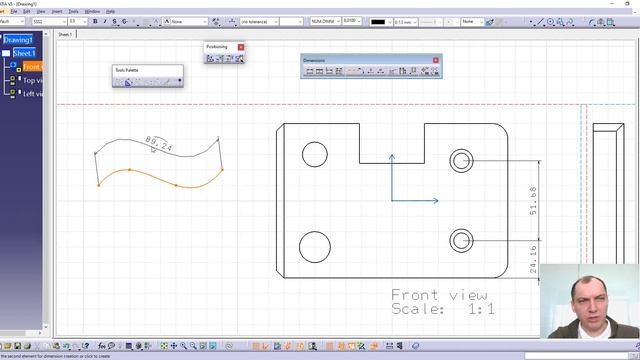Screen dimensions: 640x360
Task: Select the Line geometry tool
Action: tap(540, 22)
